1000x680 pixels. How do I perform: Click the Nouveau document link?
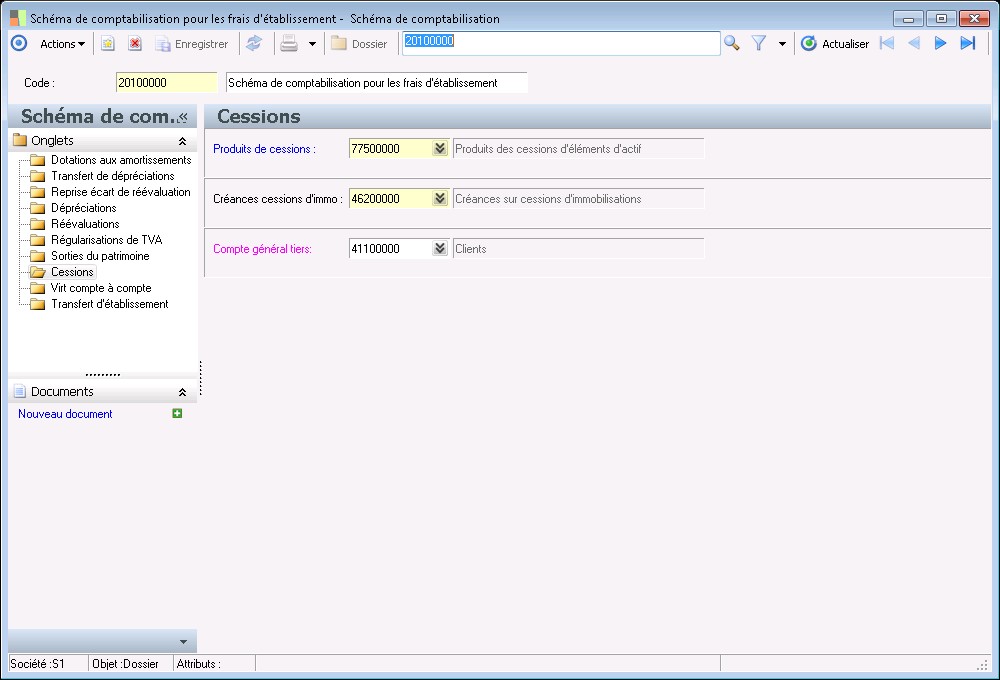click(65, 414)
